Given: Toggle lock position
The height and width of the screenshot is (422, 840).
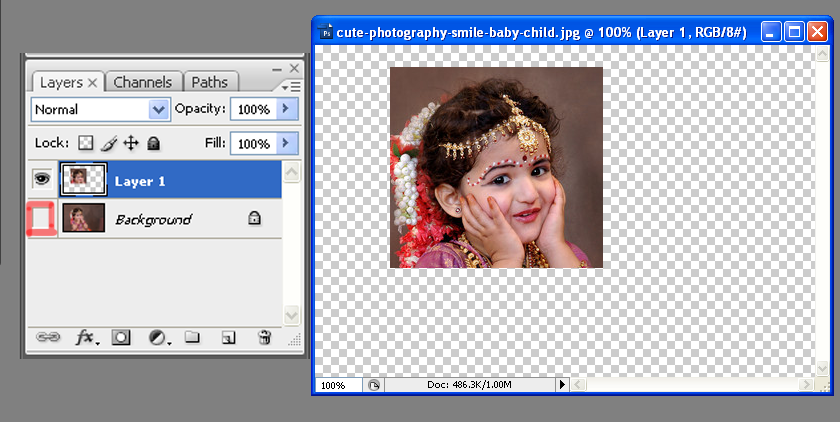Looking at the screenshot, I should (x=131, y=144).
